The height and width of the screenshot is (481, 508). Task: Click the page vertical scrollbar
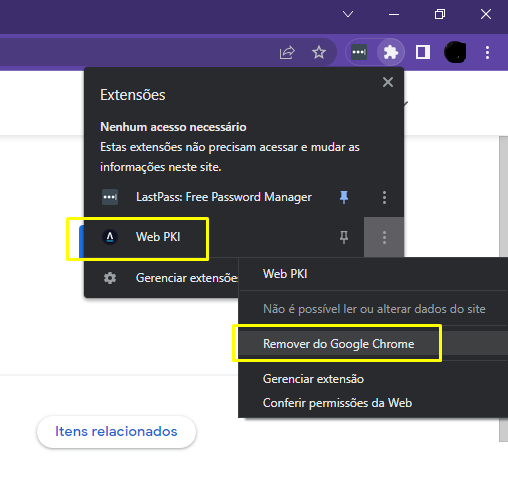(x=503, y=289)
